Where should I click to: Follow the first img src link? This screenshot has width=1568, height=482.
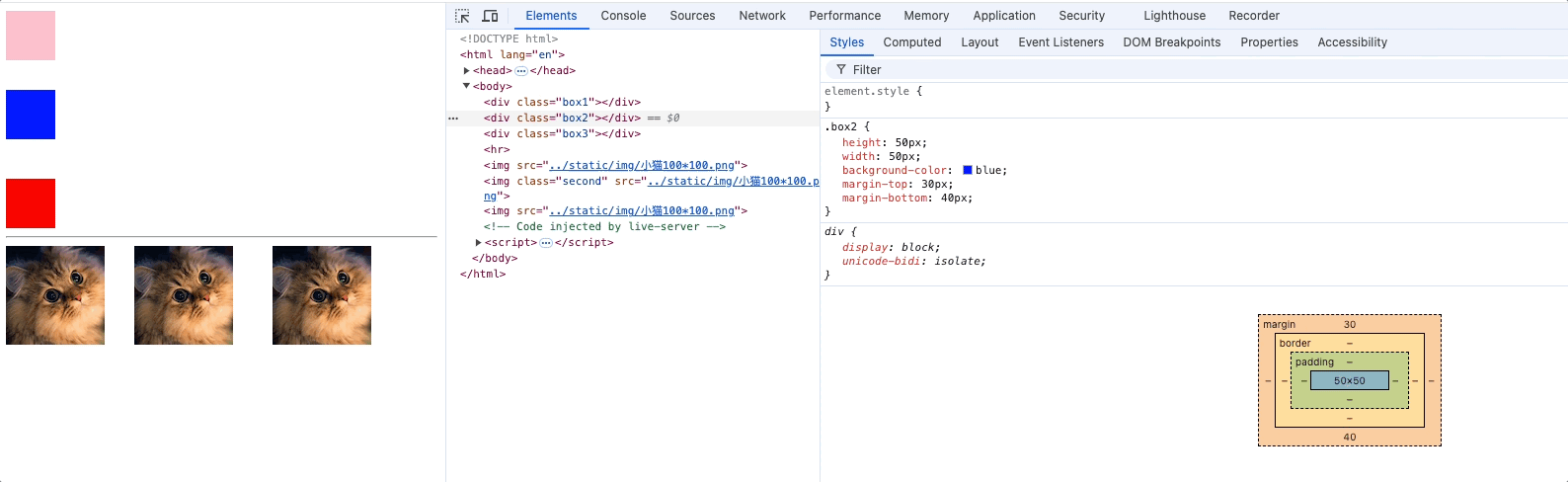642,166
